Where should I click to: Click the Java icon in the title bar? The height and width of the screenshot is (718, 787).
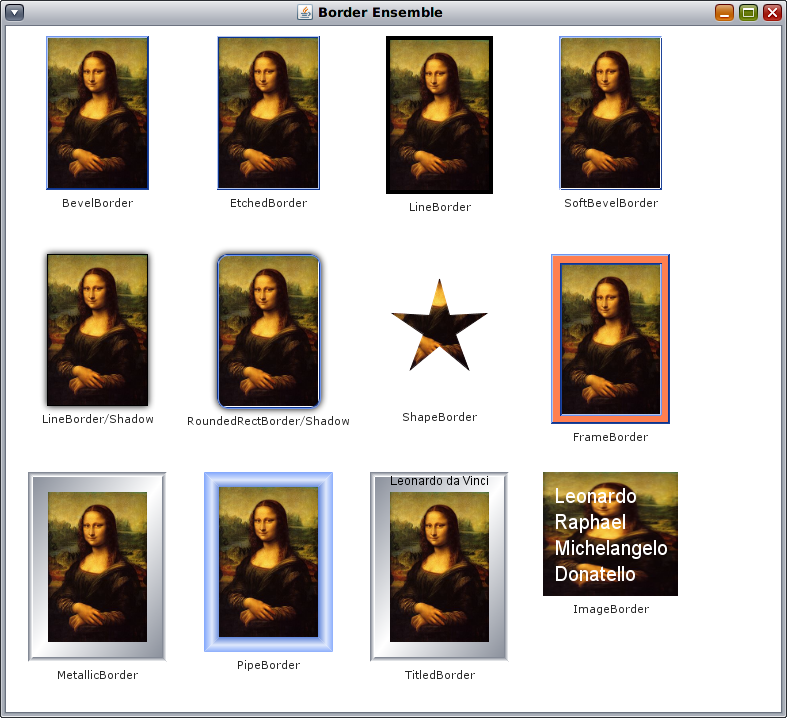tap(305, 12)
